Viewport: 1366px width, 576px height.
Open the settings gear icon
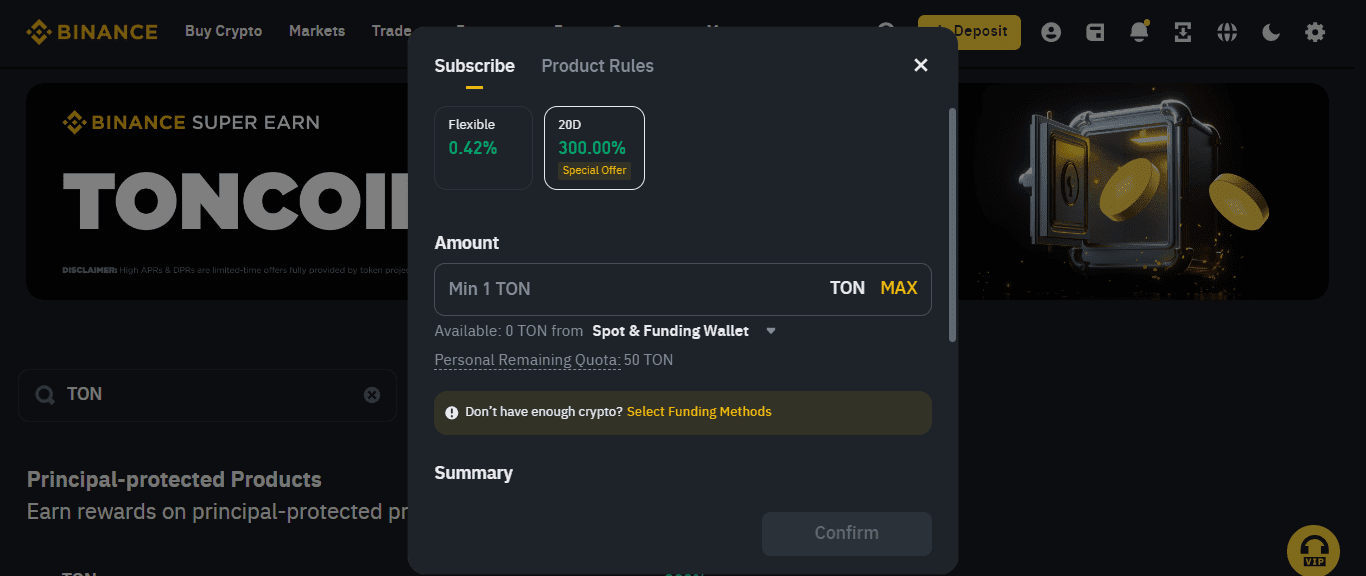click(1315, 32)
